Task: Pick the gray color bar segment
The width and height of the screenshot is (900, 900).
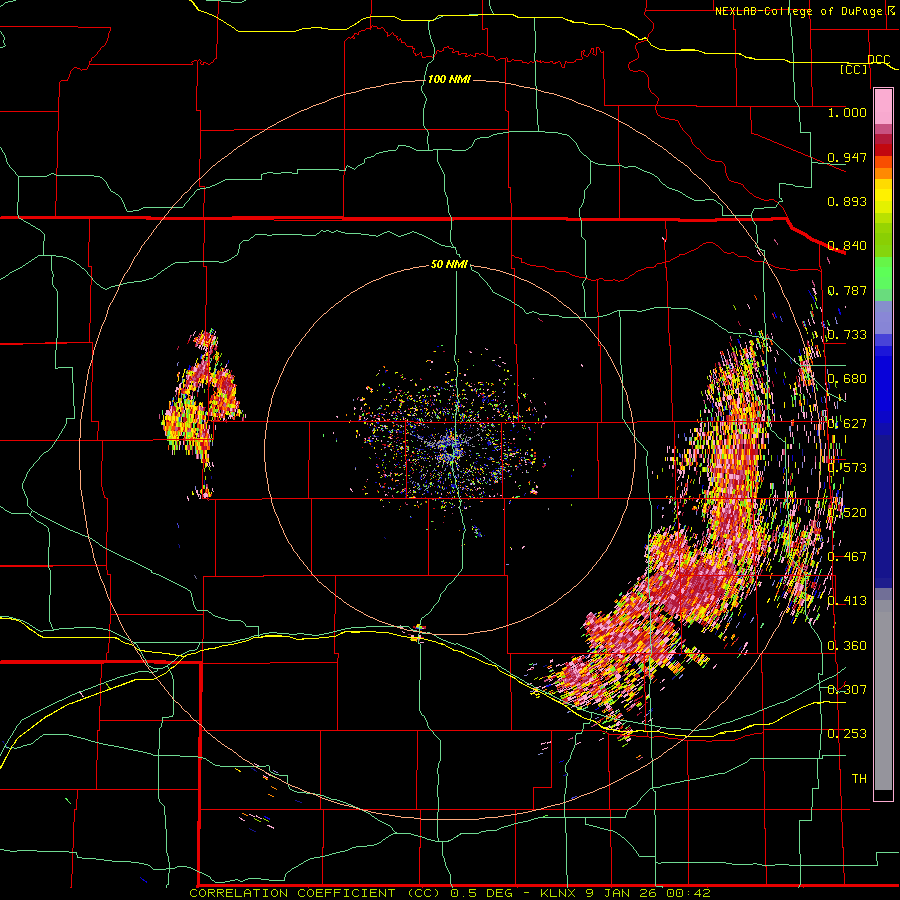Action: tap(883, 695)
